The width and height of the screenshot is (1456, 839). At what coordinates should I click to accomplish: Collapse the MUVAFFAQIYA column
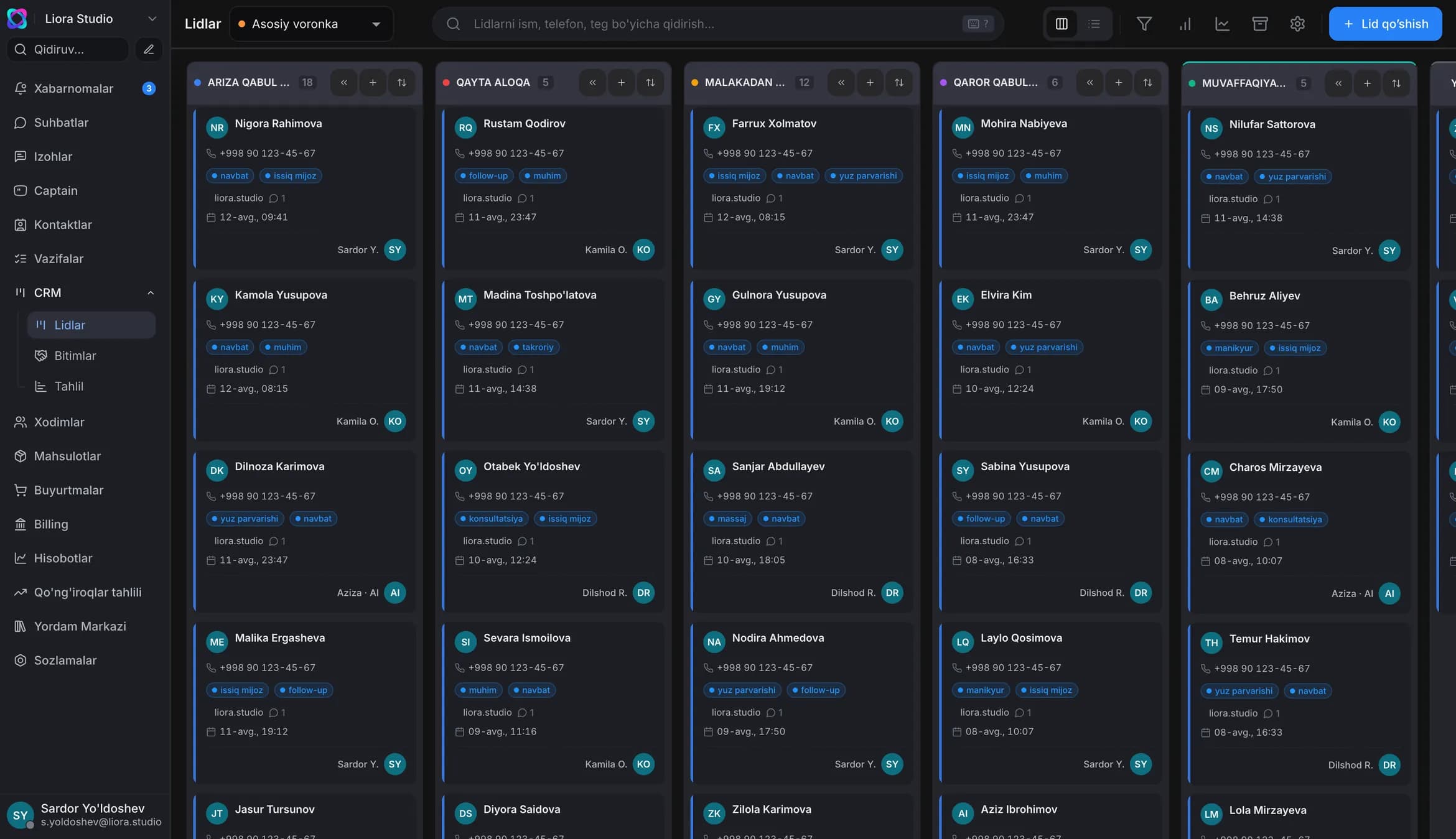point(1338,83)
